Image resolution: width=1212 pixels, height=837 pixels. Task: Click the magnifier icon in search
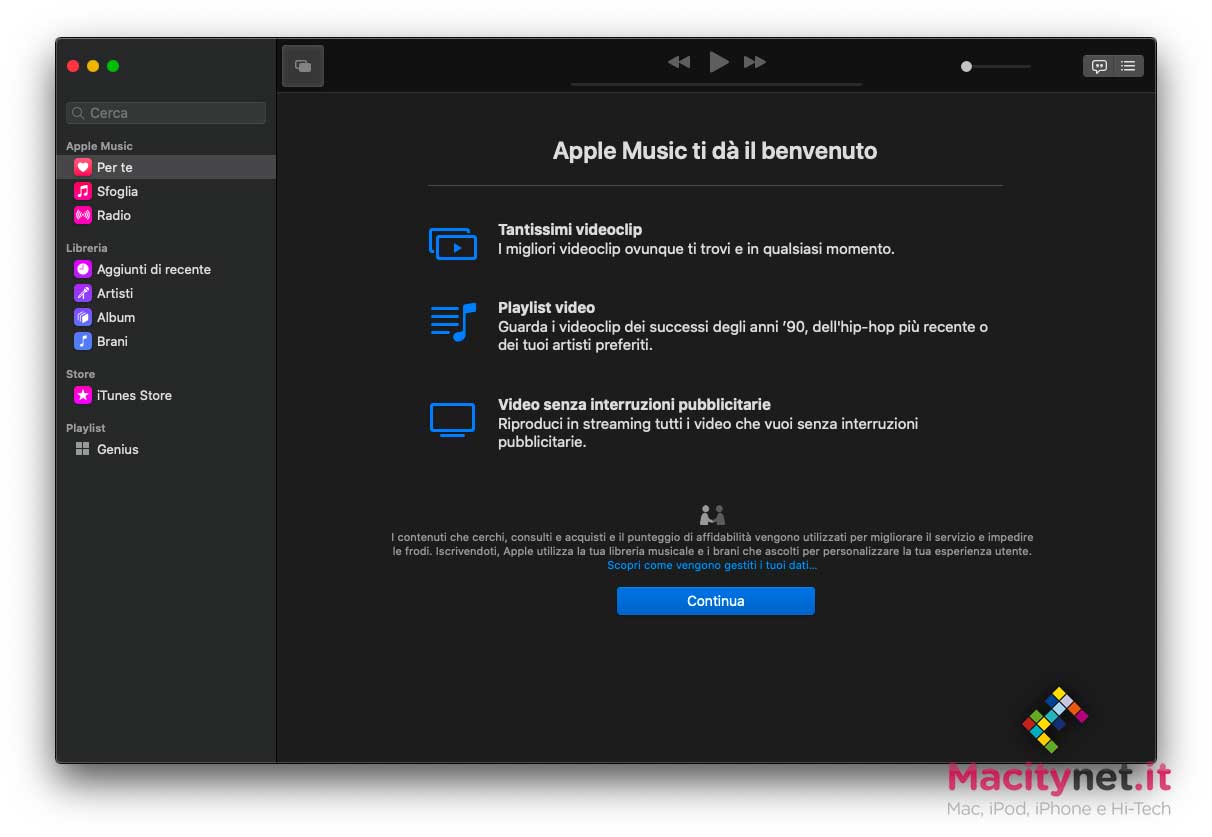click(x=79, y=113)
